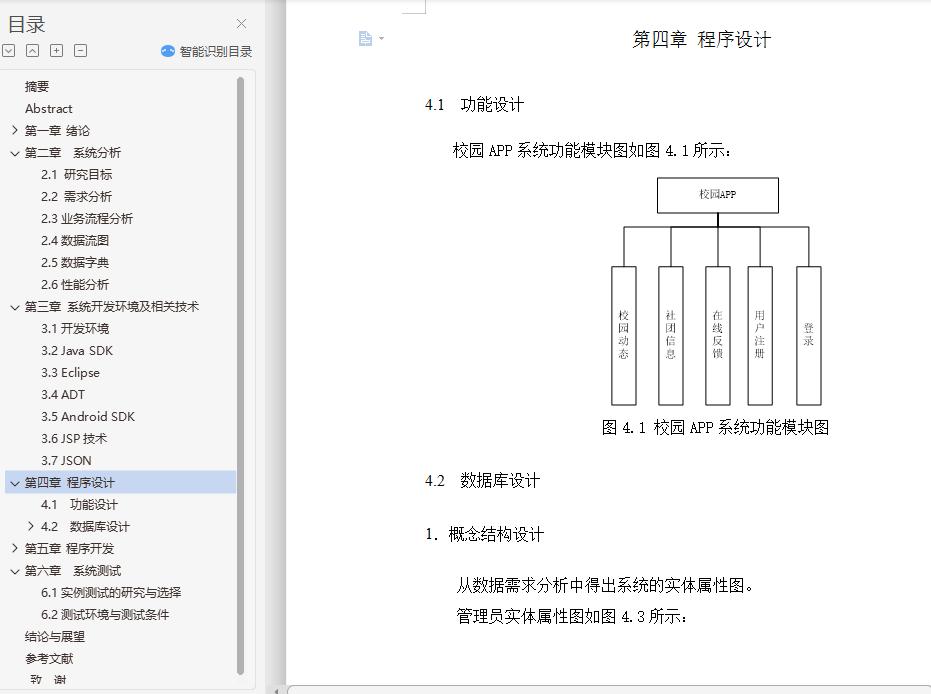Jump to 结论与展望
Screen dimensions: 931x694
tap(55, 636)
